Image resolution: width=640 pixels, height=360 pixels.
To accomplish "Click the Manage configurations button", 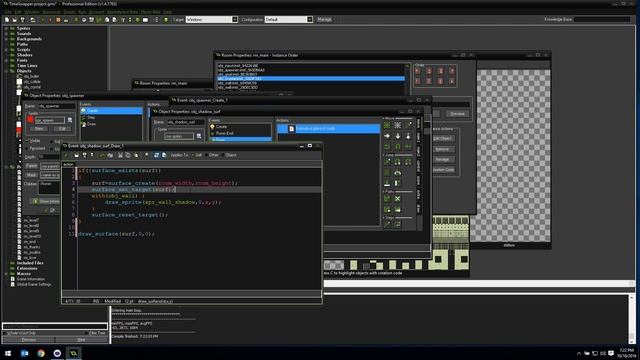I will coord(324,20).
